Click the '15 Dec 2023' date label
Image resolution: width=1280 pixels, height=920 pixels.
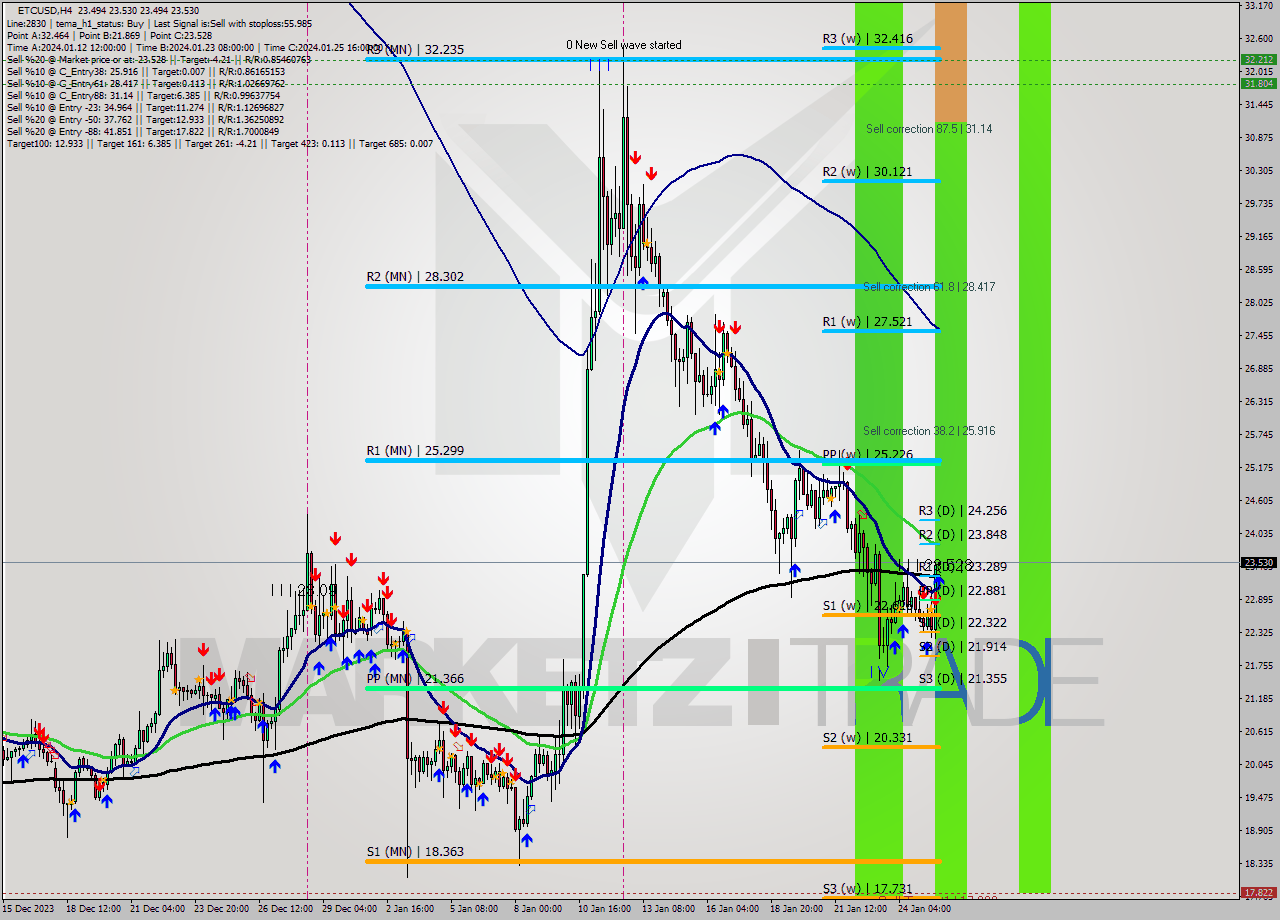point(28,909)
